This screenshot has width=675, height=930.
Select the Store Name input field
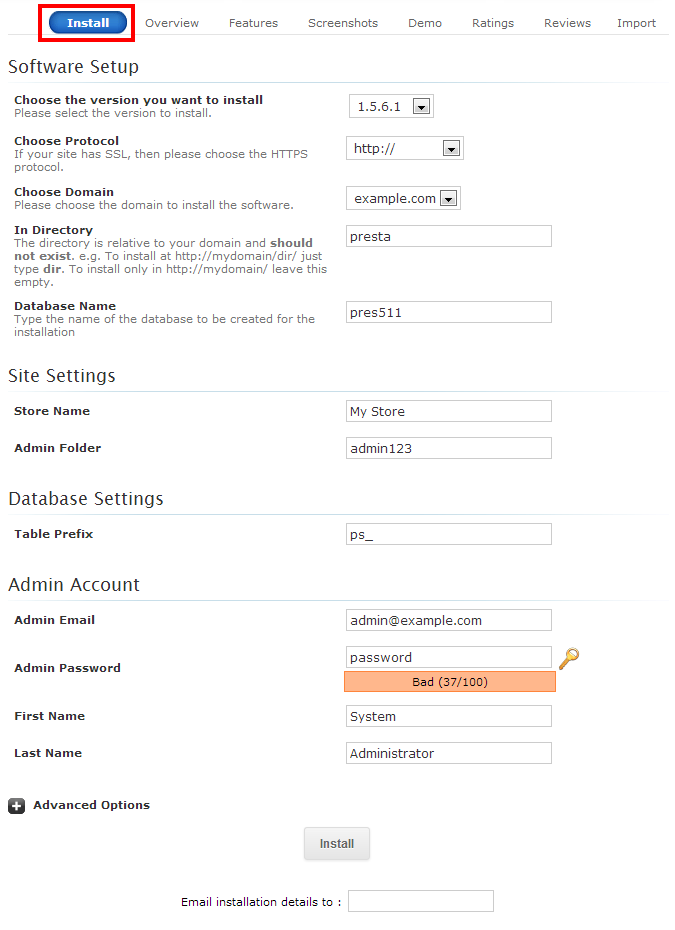(448, 411)
